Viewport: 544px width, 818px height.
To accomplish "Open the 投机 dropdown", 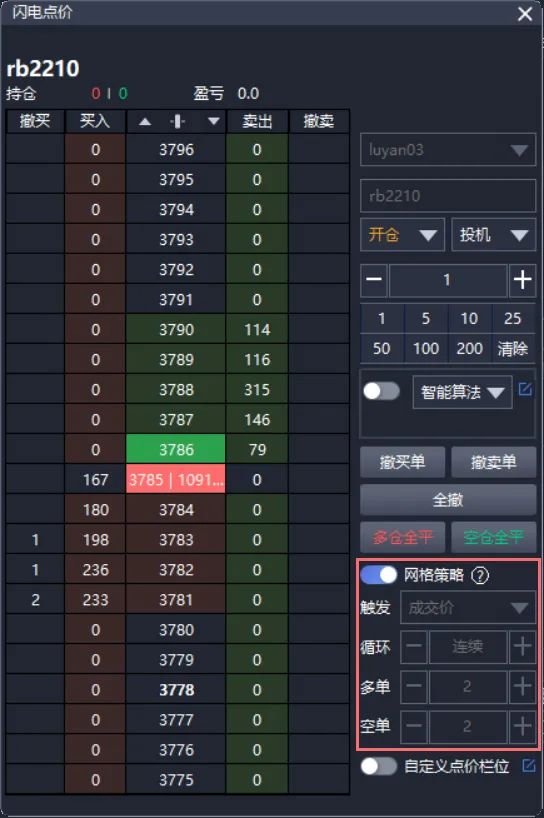I will (493, 235).
